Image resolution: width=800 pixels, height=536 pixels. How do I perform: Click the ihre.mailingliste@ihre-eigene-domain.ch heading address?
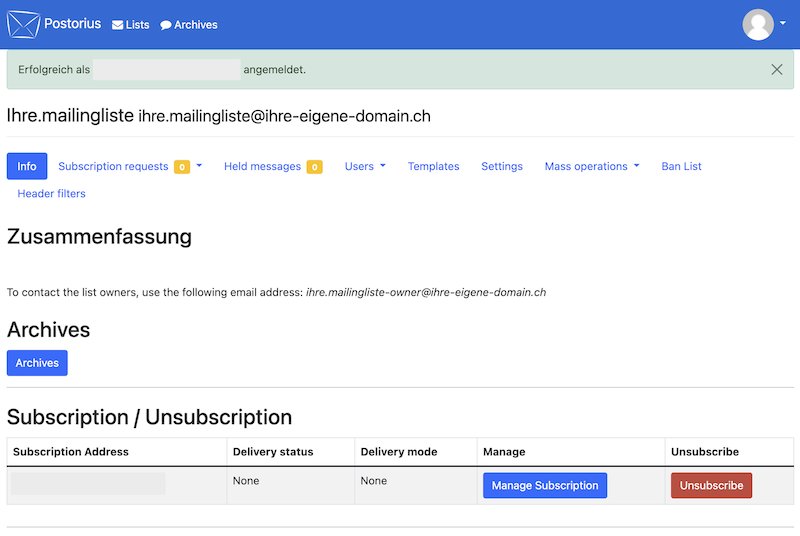click(x=284, y=116)
